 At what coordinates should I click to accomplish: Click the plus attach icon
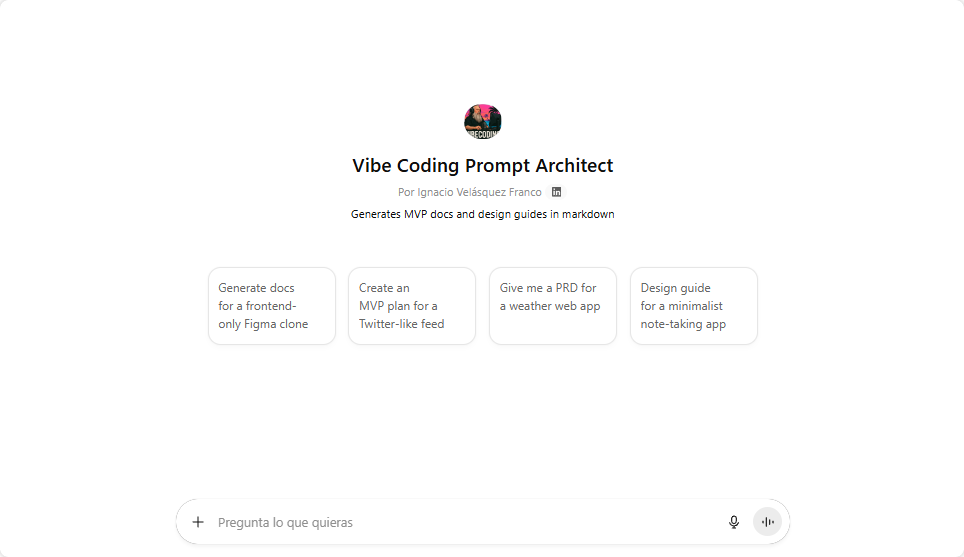point(198,522)
